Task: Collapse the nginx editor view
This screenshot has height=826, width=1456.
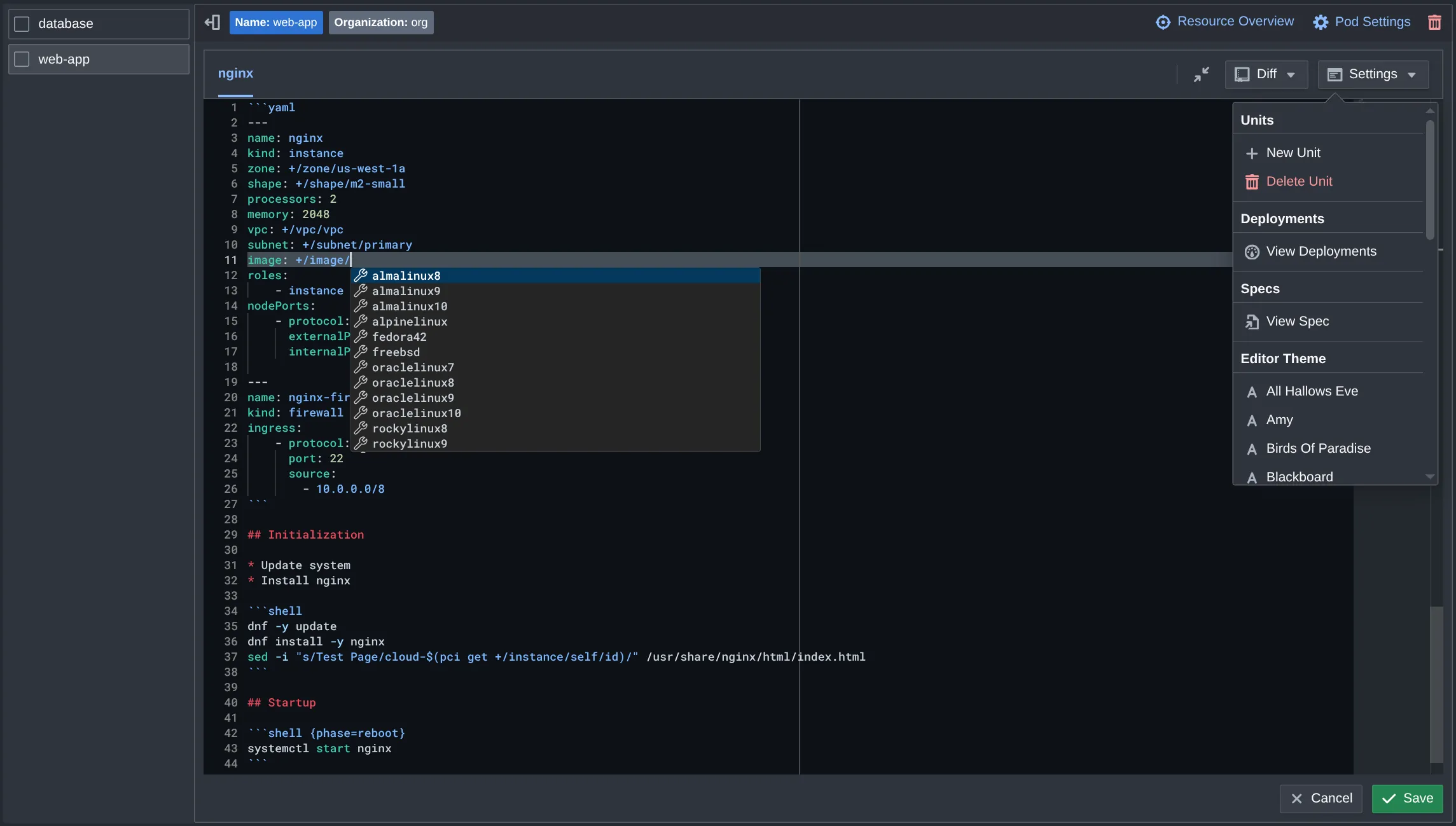Action: [1201, 74]
